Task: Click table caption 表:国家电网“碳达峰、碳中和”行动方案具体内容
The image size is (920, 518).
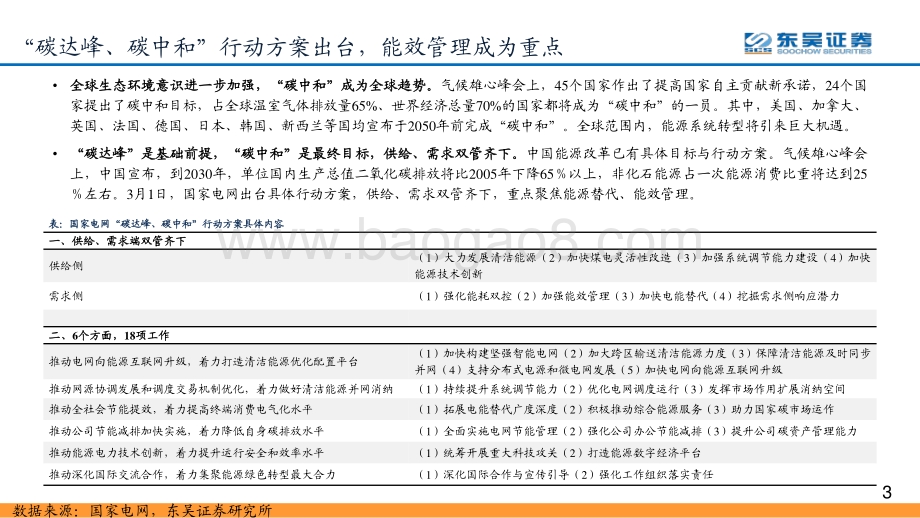Action: point(166,224)
